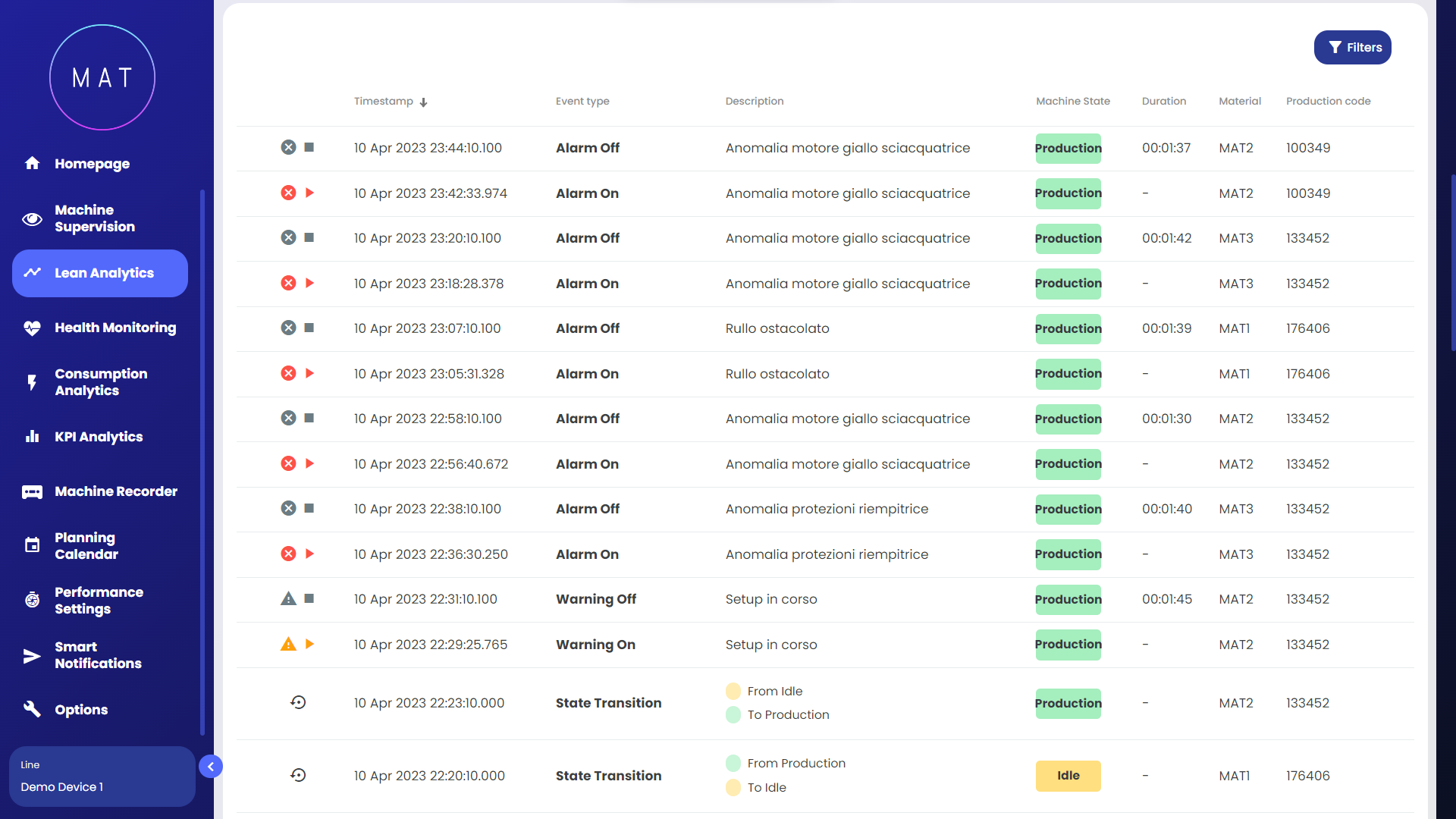The height and width of the screenshot is (819, 1456).
Task: Open Machine Recorder icon
Action: point(32,491)
